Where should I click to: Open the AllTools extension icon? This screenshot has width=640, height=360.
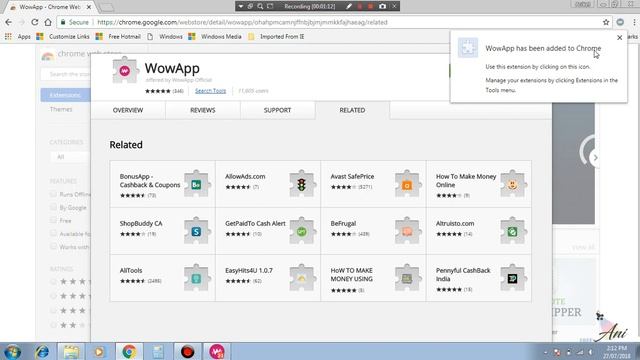pyautogui.click(x=197, y=278)
